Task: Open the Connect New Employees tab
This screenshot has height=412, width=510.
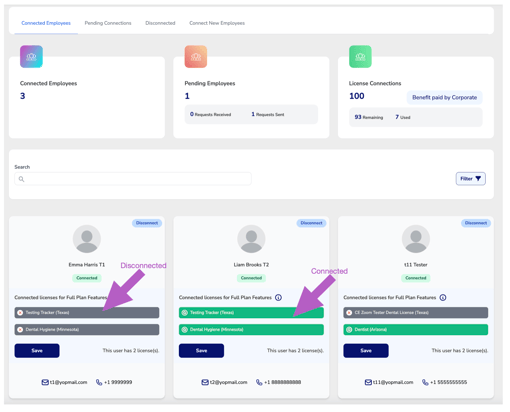Action: point(217,23)
